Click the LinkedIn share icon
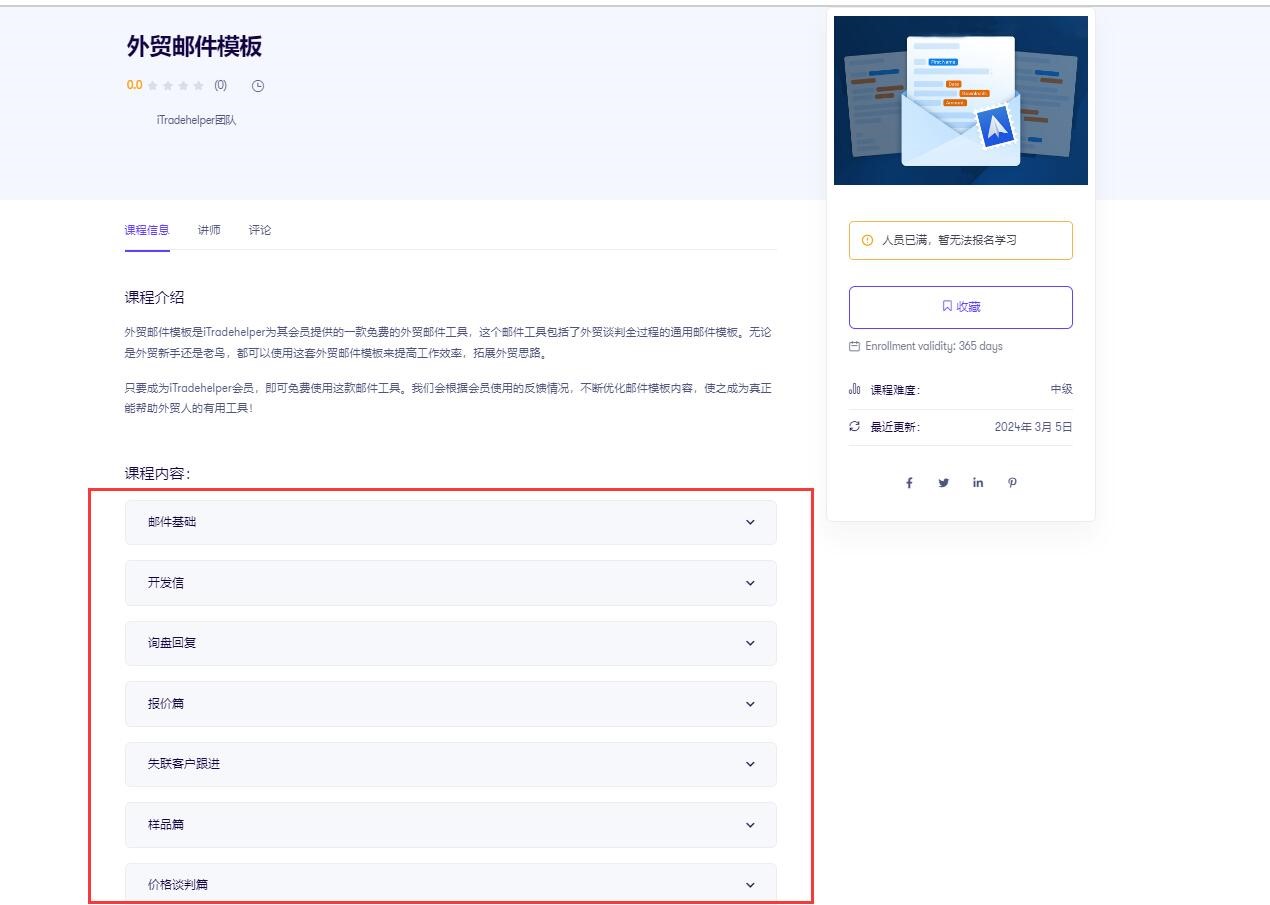 coord(978,483)
